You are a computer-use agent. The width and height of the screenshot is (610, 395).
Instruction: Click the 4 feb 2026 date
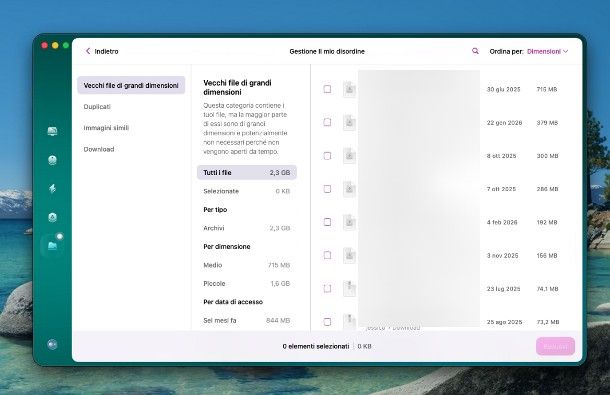click(x=502, y=222)
